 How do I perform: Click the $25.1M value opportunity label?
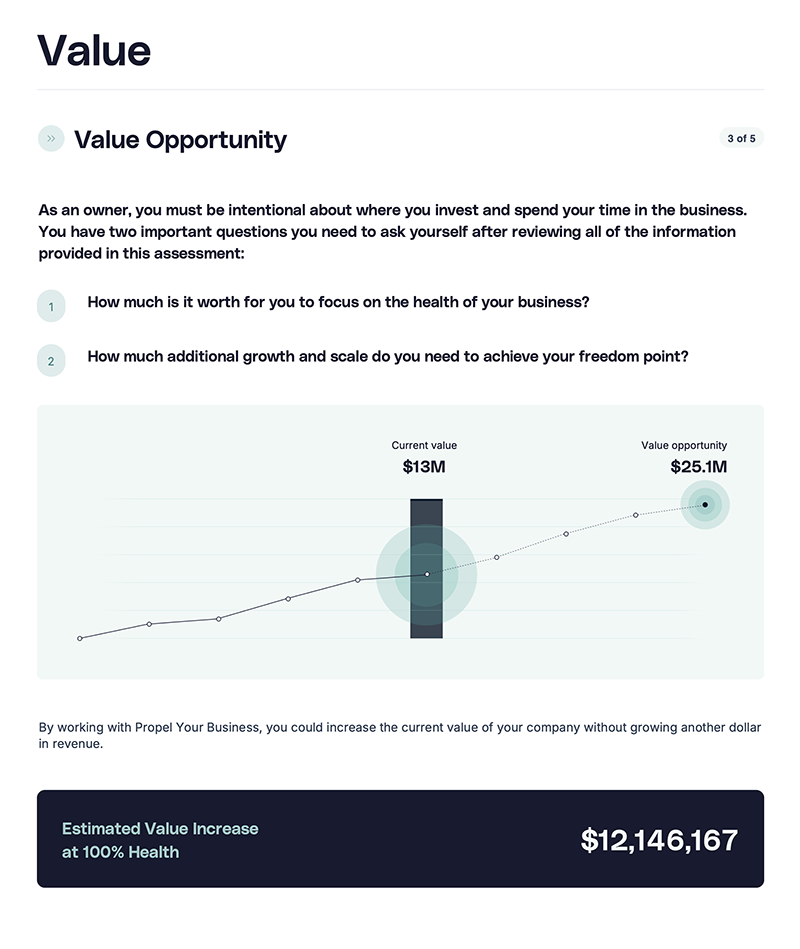pyautogui.click(x=698, y=467)
